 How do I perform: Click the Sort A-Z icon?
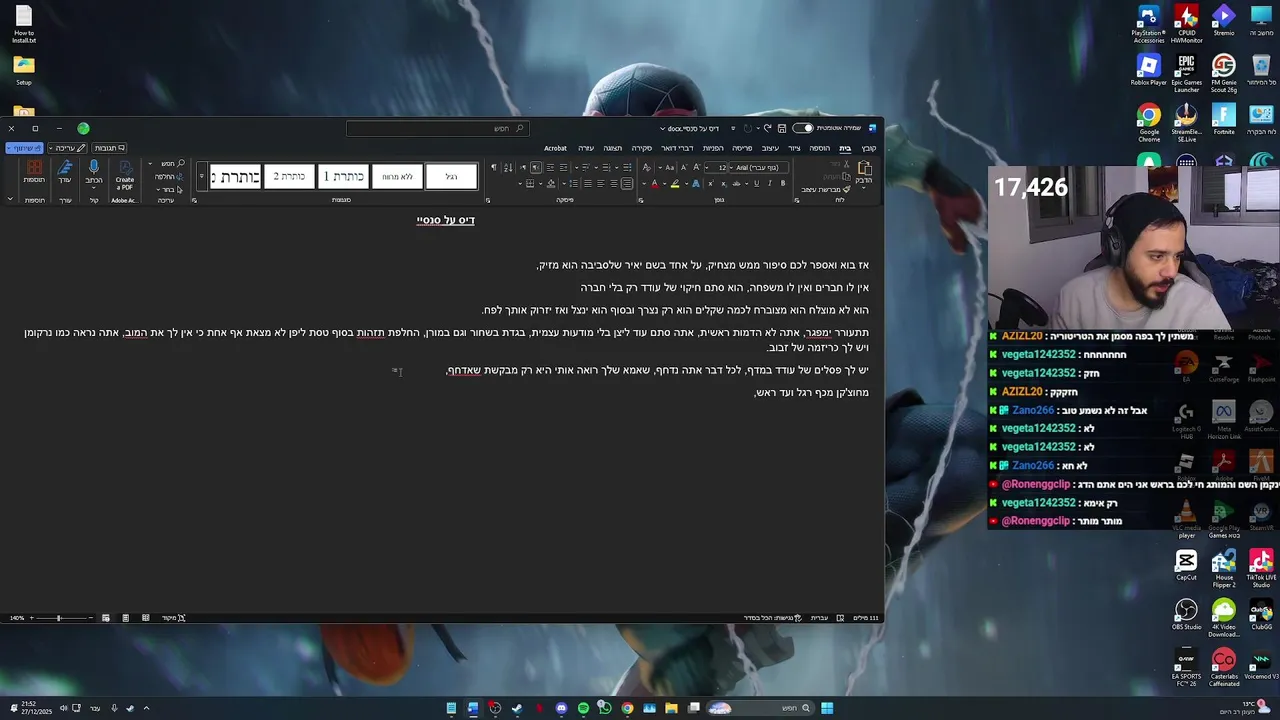508,167
